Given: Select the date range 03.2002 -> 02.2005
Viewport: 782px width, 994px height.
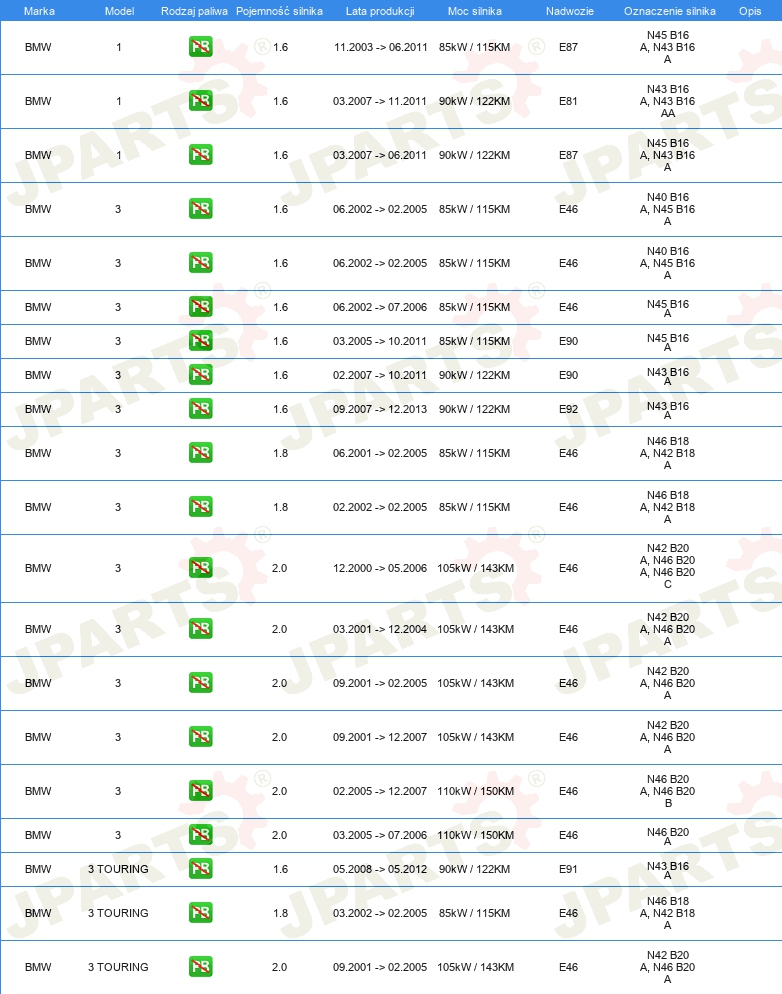Looking at the screenshot, I should 380,913.
